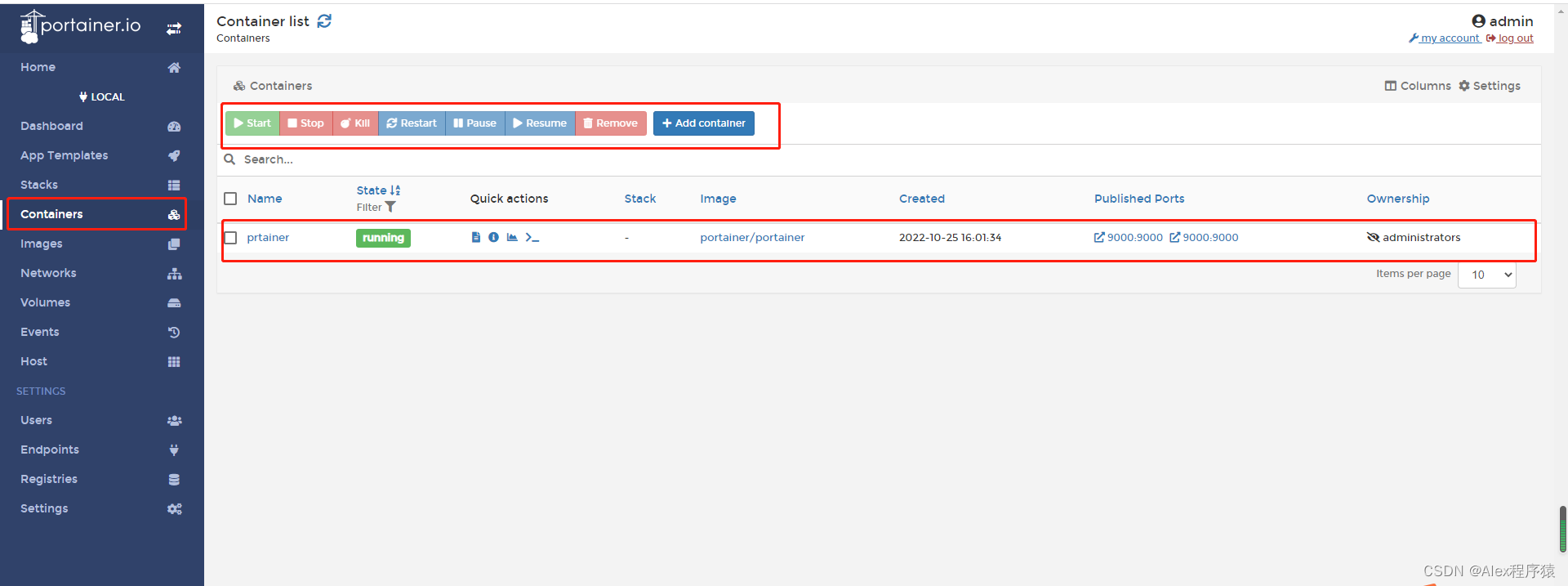Open the State filter funnel

tap(390, 207)
